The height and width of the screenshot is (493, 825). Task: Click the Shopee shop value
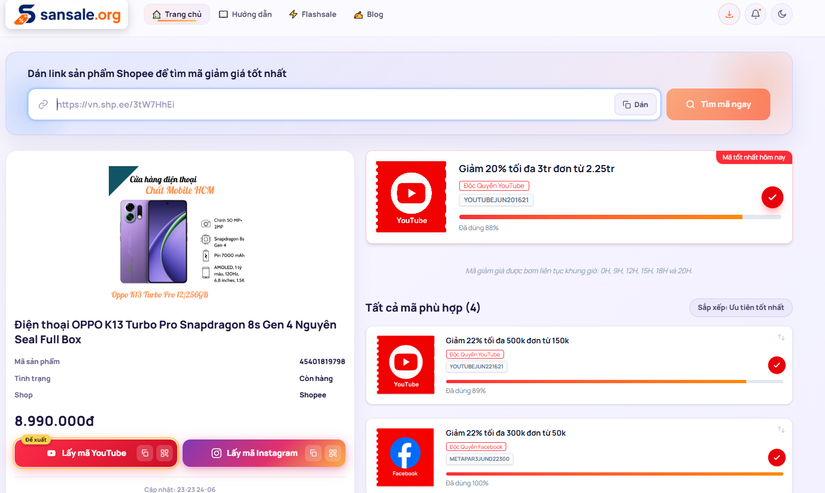[x=313, y=395]
